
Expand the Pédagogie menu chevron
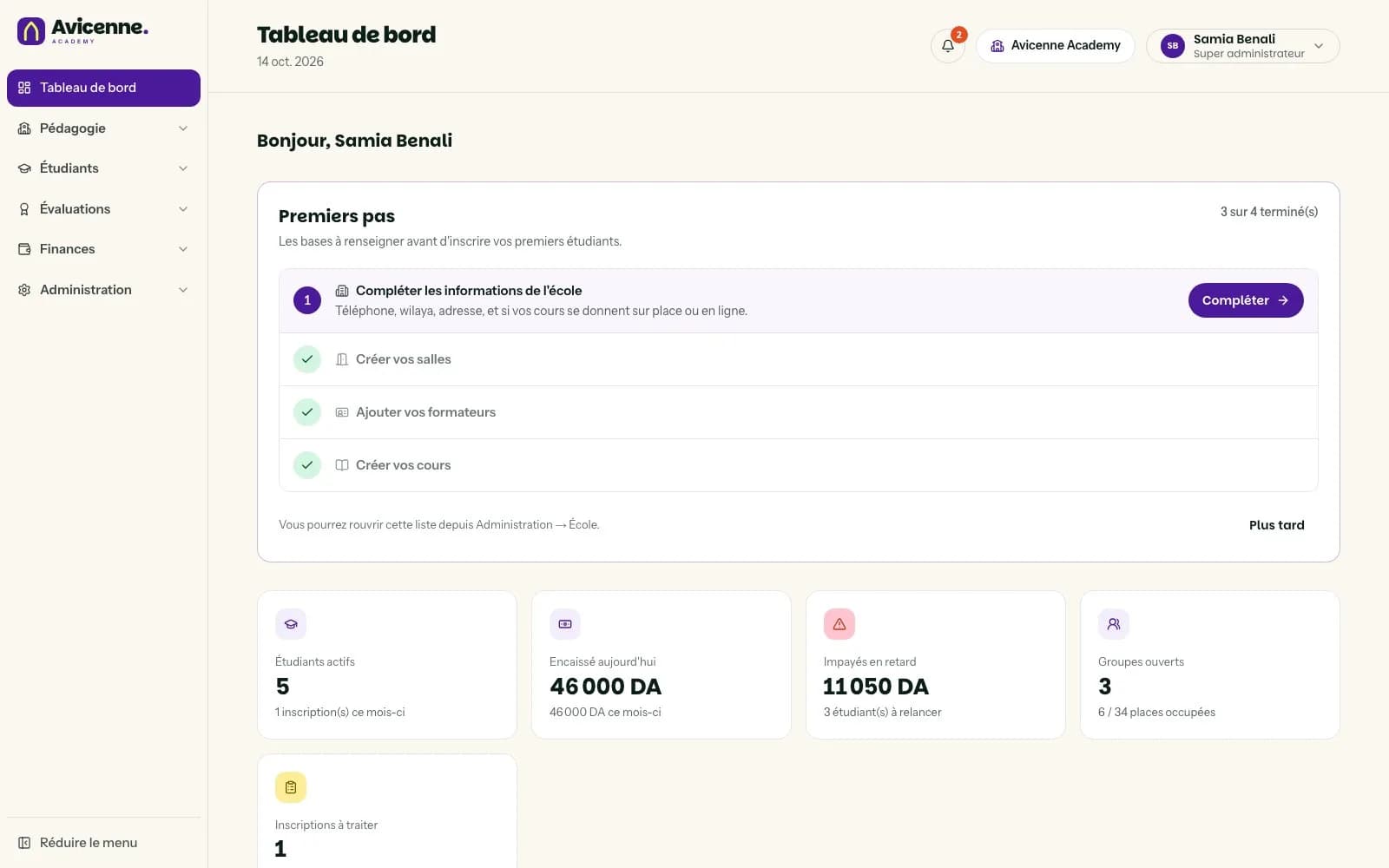click(x=183, y=128)
